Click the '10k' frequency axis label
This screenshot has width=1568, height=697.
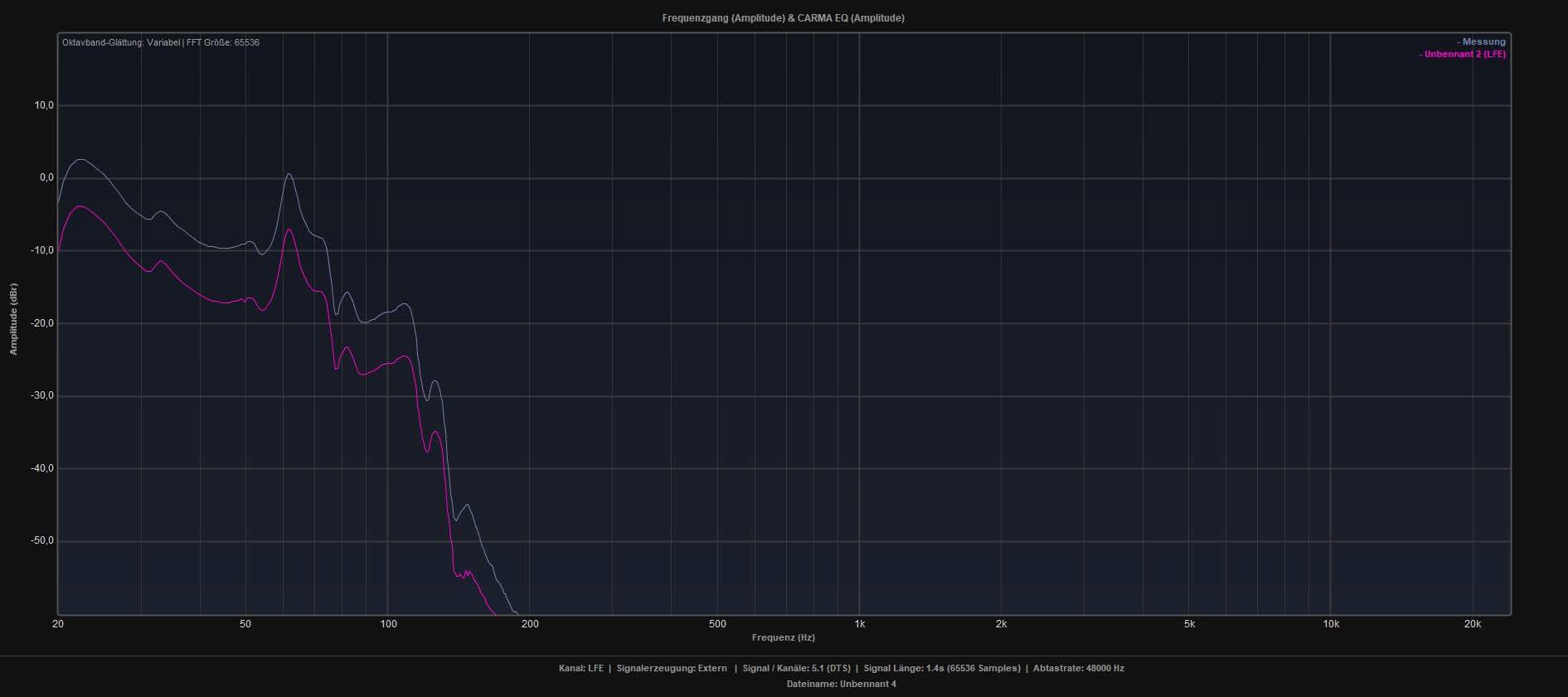click(x=1331, y=624)
